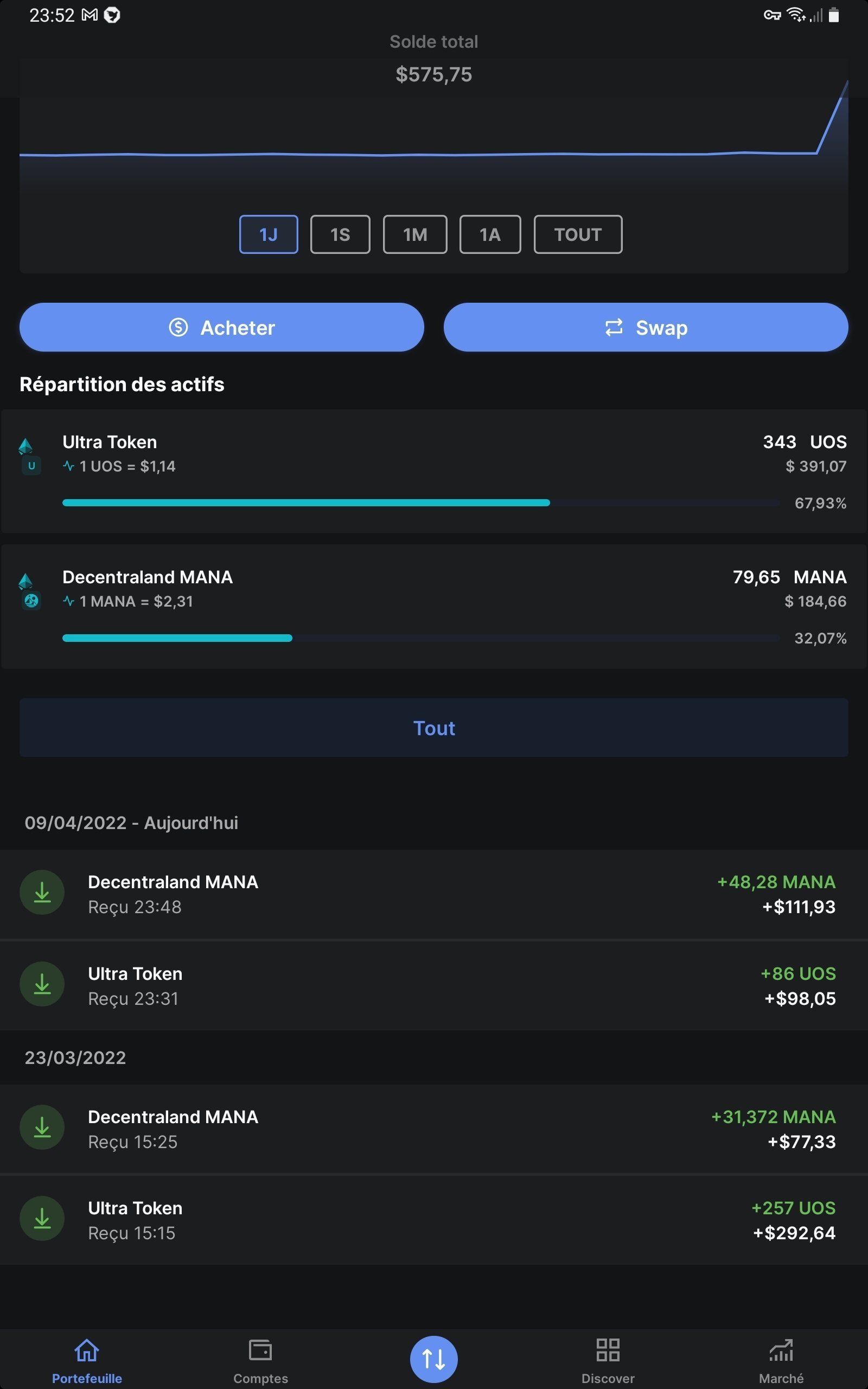868x1389 pixels.
Task: Open the Marché chart icon
Action: point(781,1350)
